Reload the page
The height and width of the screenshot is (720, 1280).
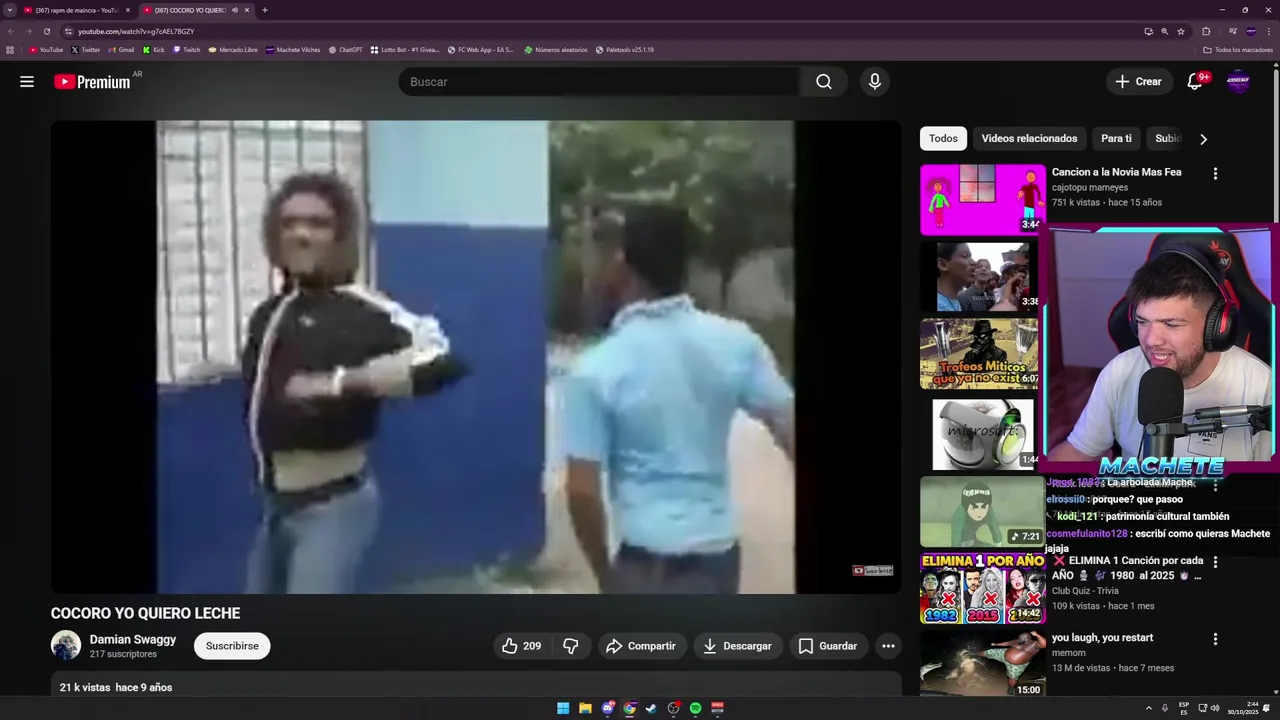(47, 31)
